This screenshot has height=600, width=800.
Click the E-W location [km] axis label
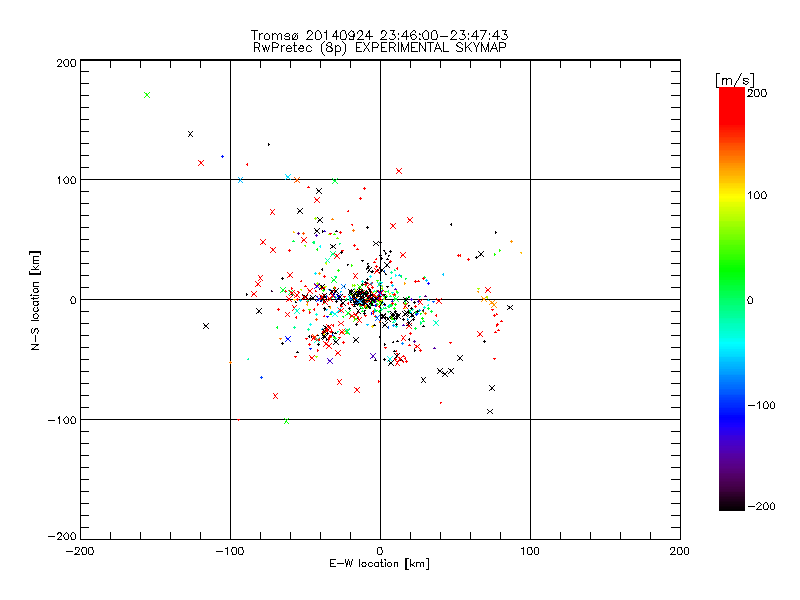coord(379,564)
